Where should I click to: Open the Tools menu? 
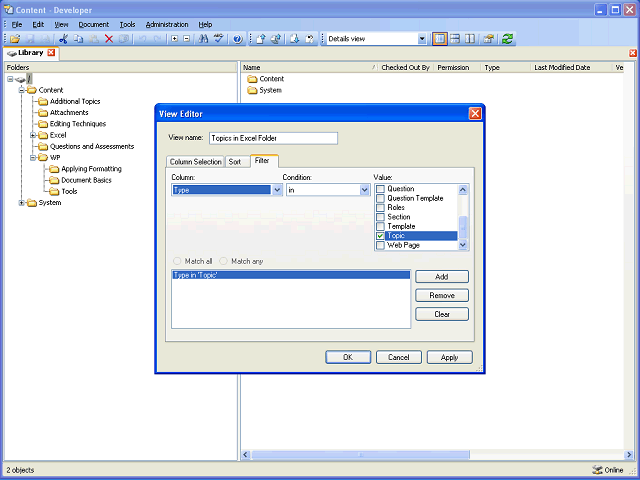[127, 24]
